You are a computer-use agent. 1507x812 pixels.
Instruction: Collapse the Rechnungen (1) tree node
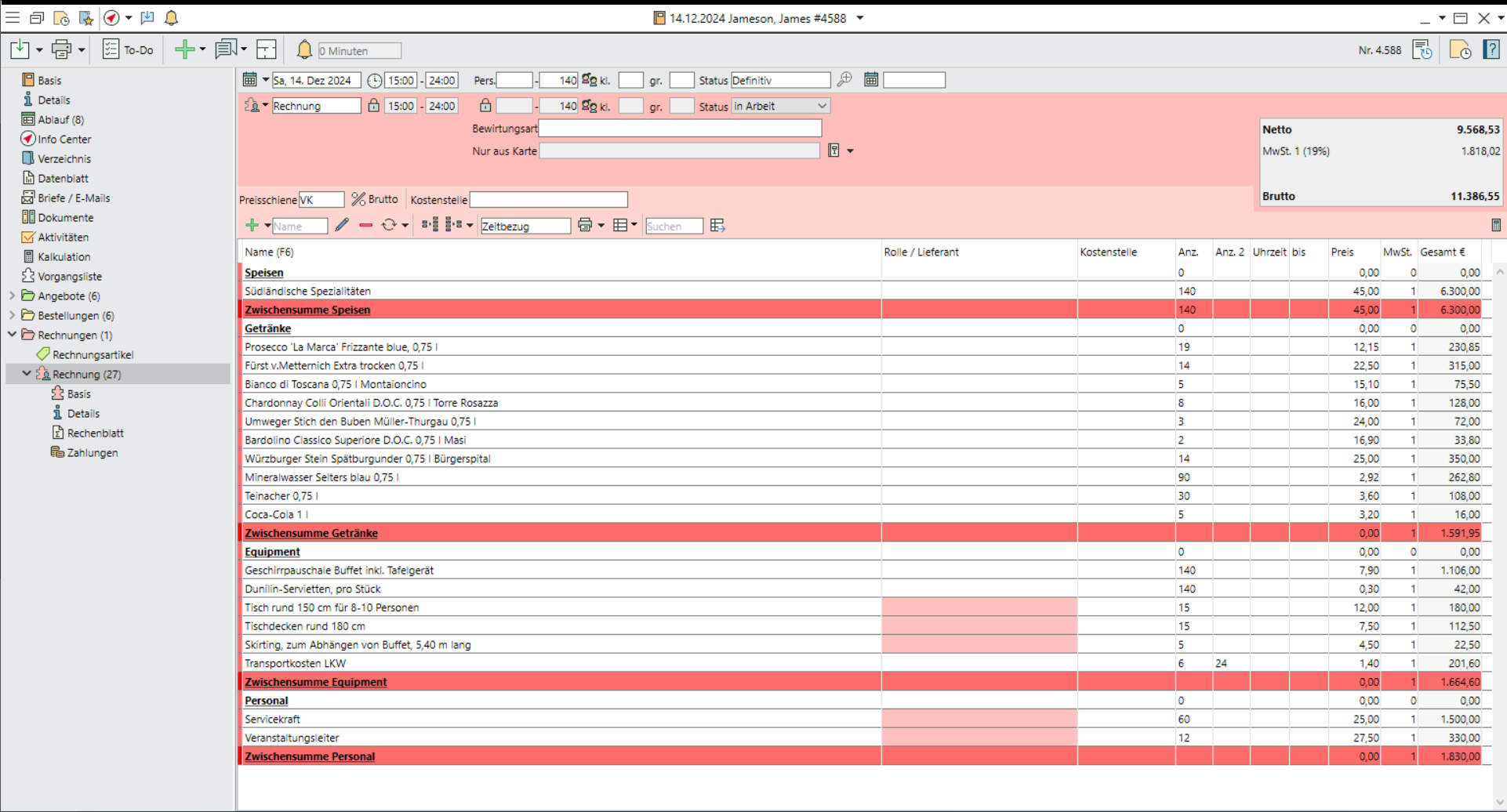tap(13, 335)
